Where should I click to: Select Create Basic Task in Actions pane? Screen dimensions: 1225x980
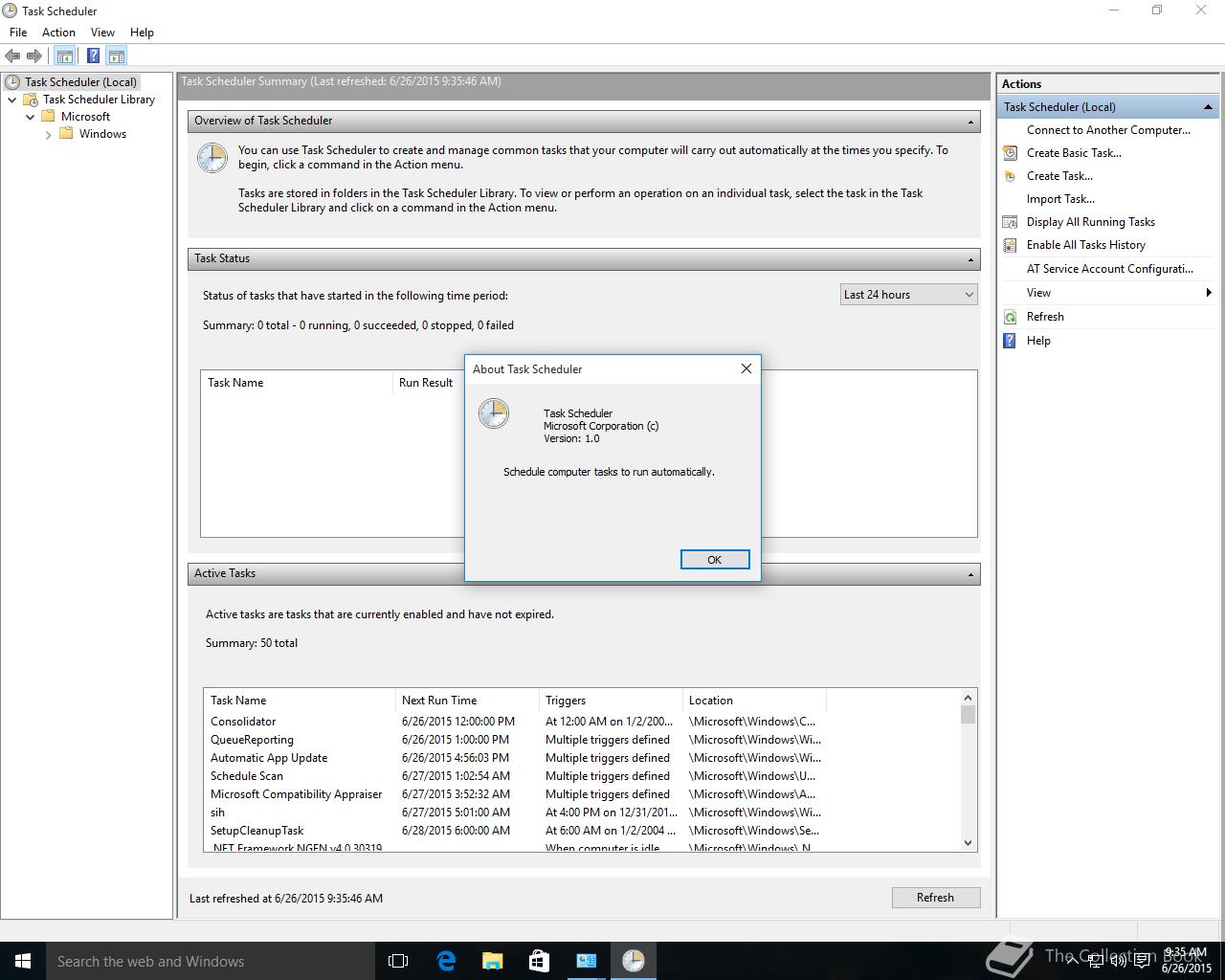coord(1074,153)
